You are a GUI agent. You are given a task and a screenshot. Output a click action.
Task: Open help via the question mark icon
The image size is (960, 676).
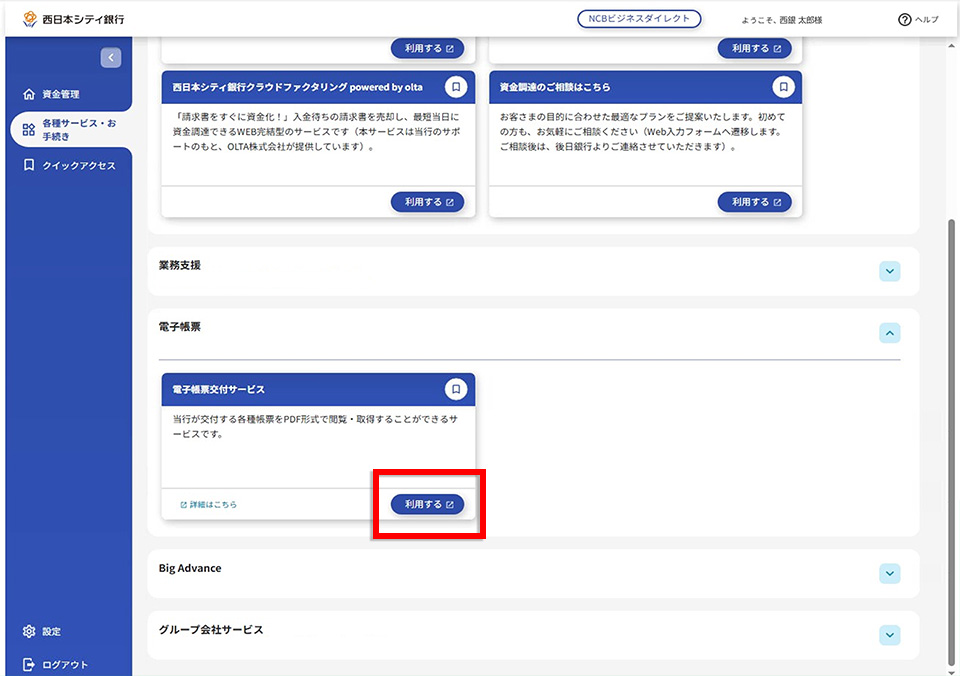(904, 20)
